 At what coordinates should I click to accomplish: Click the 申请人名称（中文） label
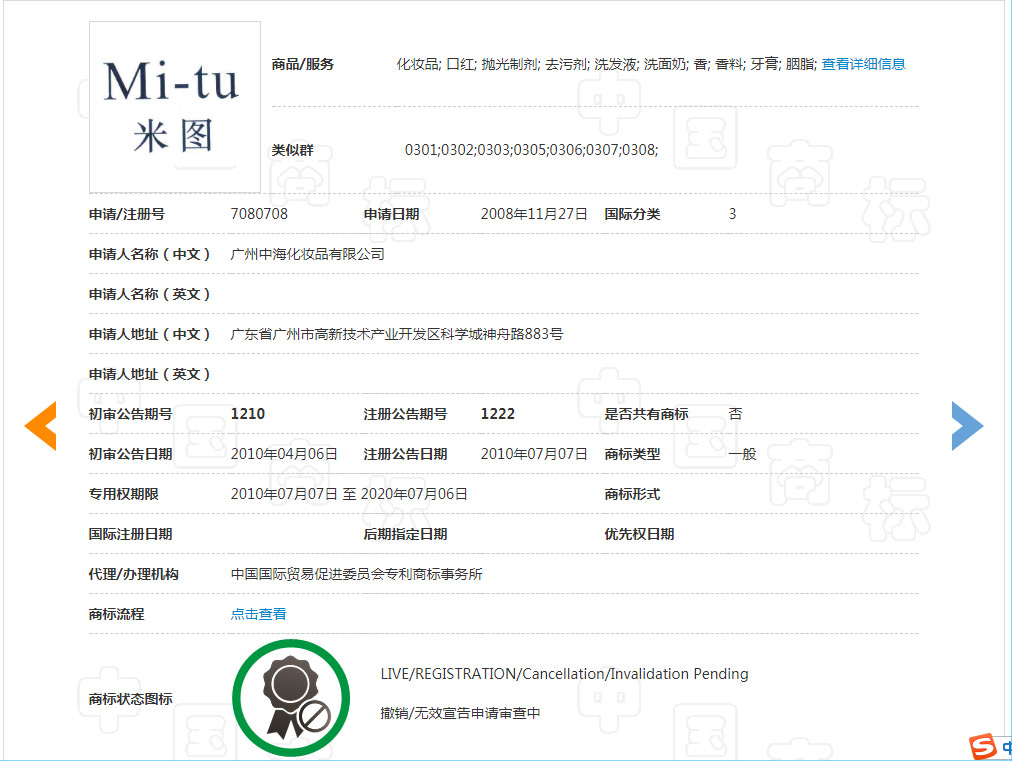(149, 254)
